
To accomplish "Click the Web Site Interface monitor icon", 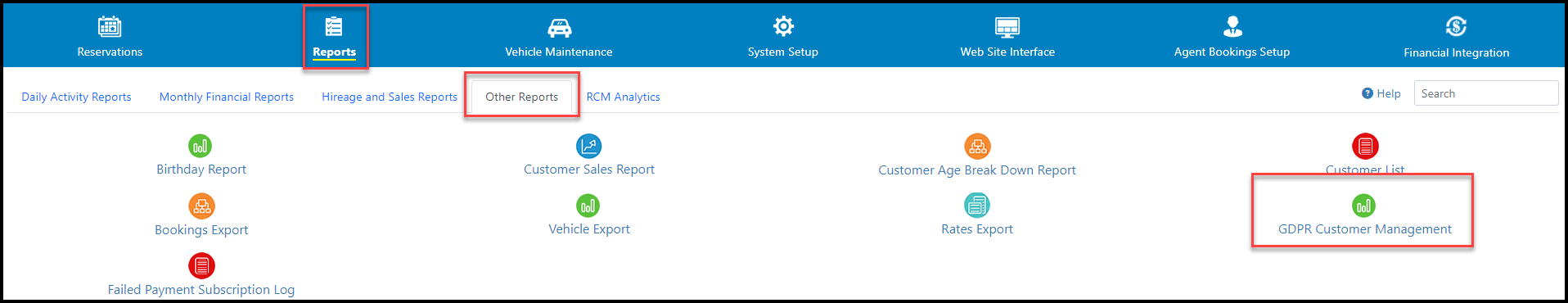I will pos(1007,27).
